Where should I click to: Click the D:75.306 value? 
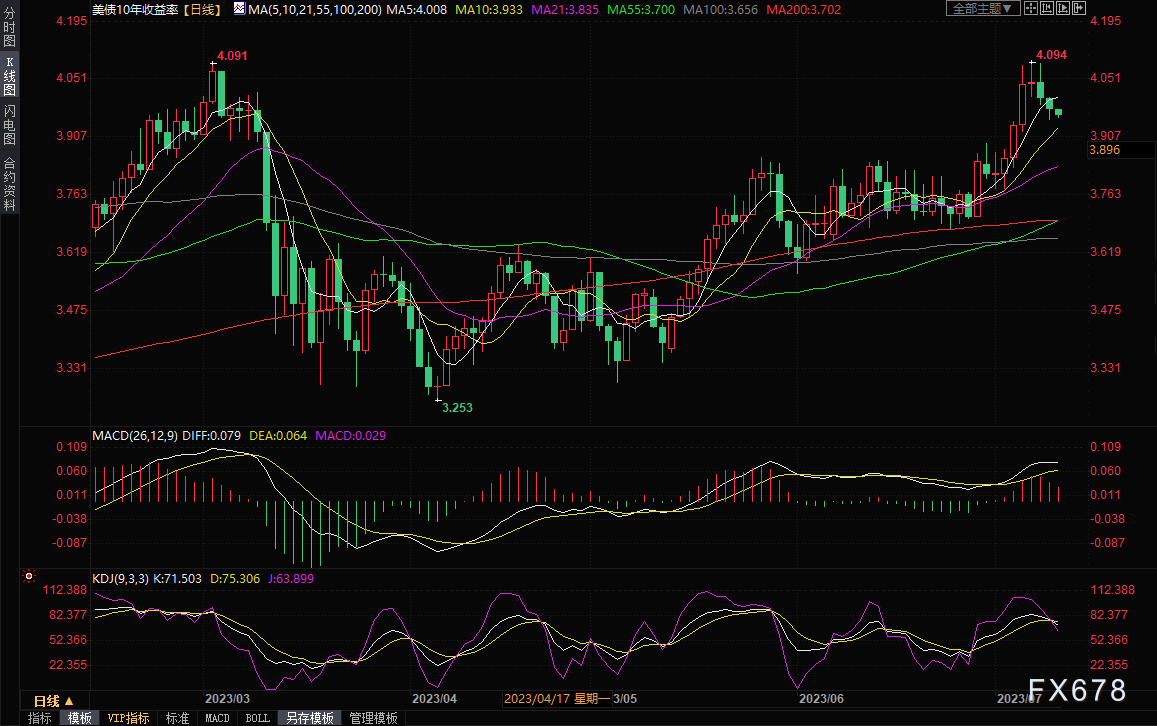point(235,578)
